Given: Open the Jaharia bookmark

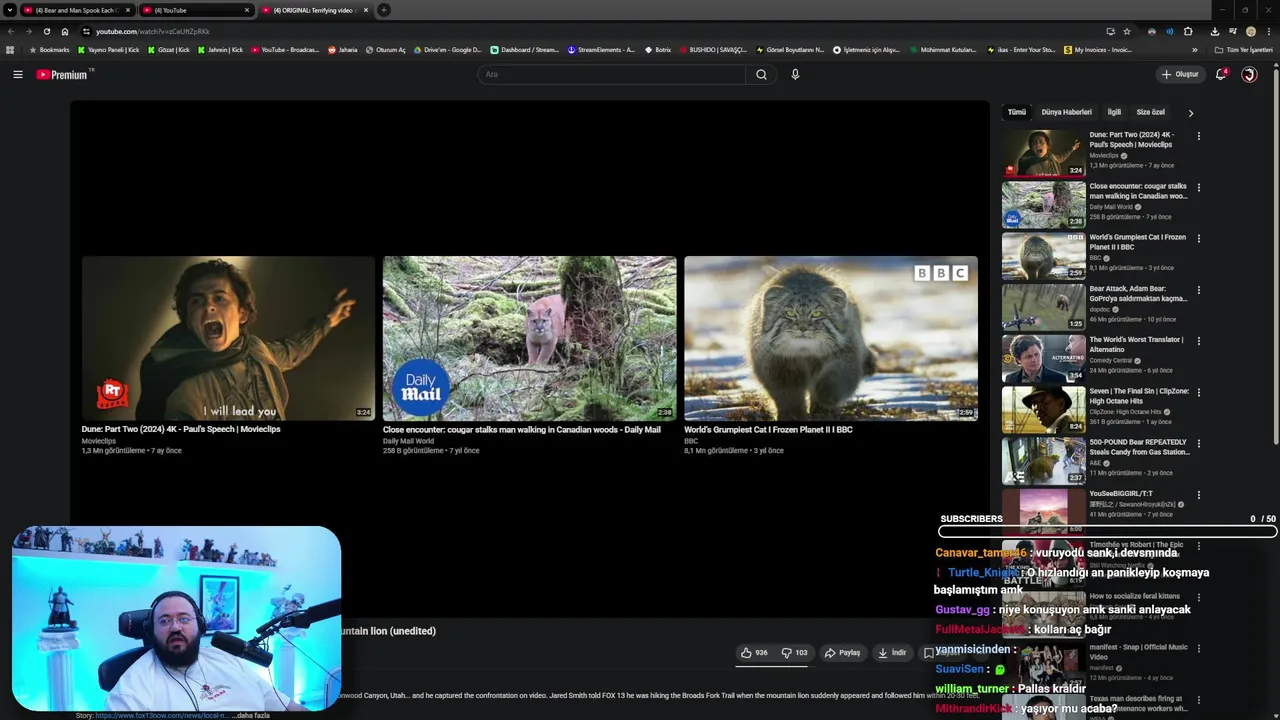Looking at the screenshot, I should (x=343, y=49).
